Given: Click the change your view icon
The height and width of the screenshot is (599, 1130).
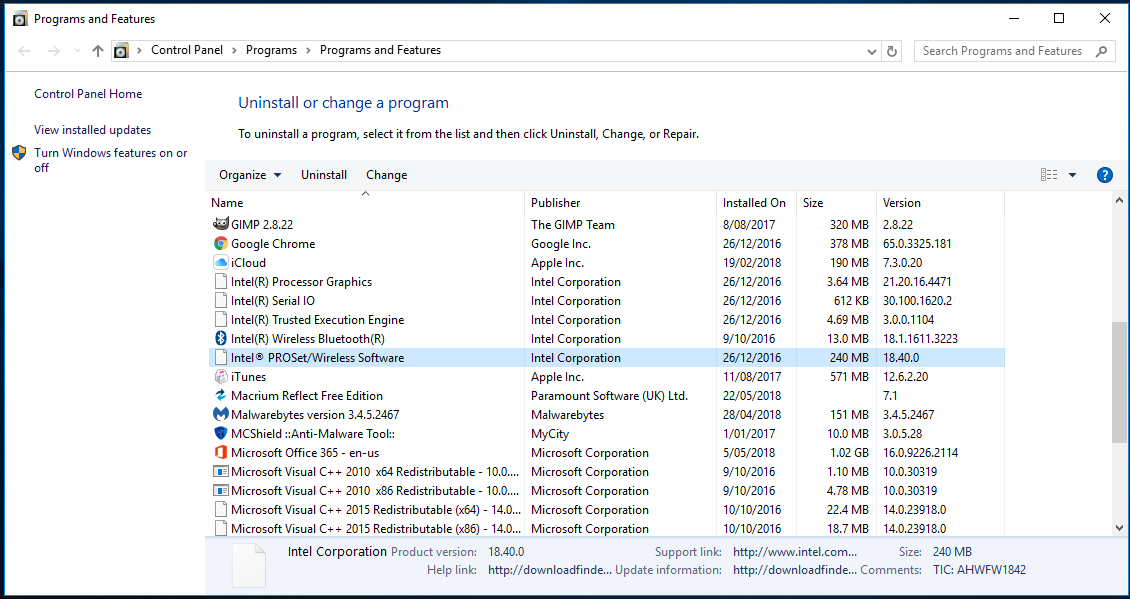Looking at the screenshot, I should click(x=1049, y=175).
